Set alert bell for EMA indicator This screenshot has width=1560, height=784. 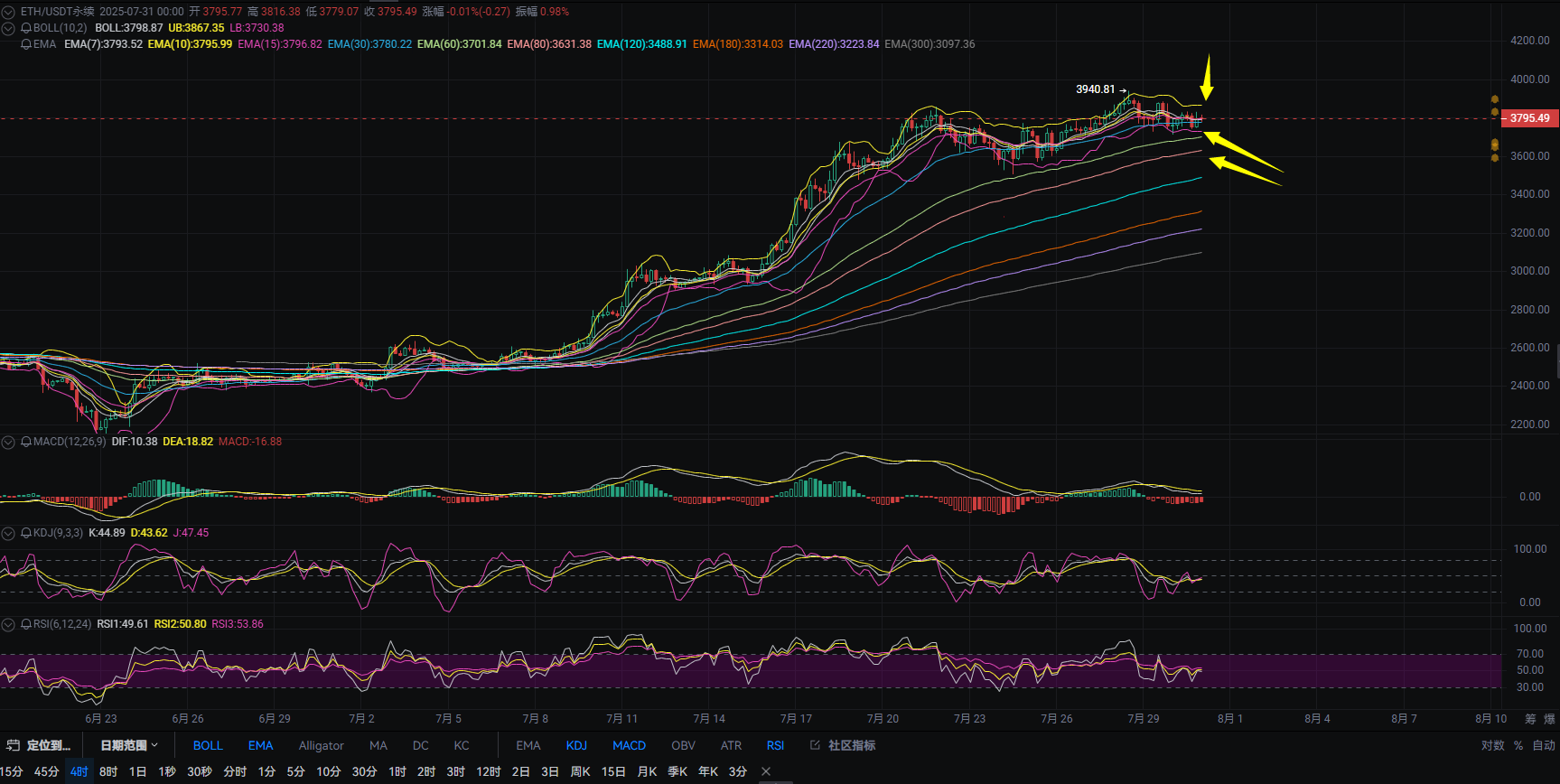(26, 44)
